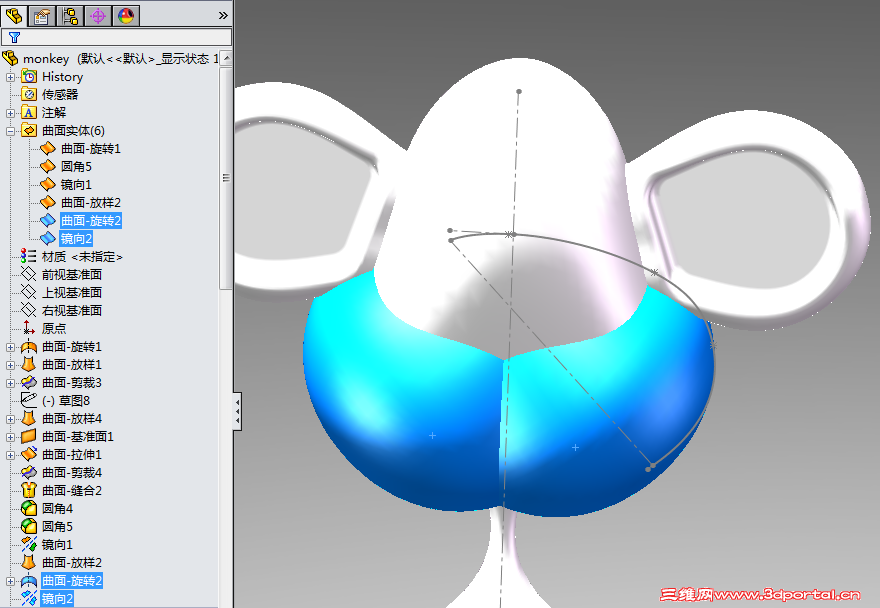Select the 上视基准面 plane icon

[x=29, y=292]
